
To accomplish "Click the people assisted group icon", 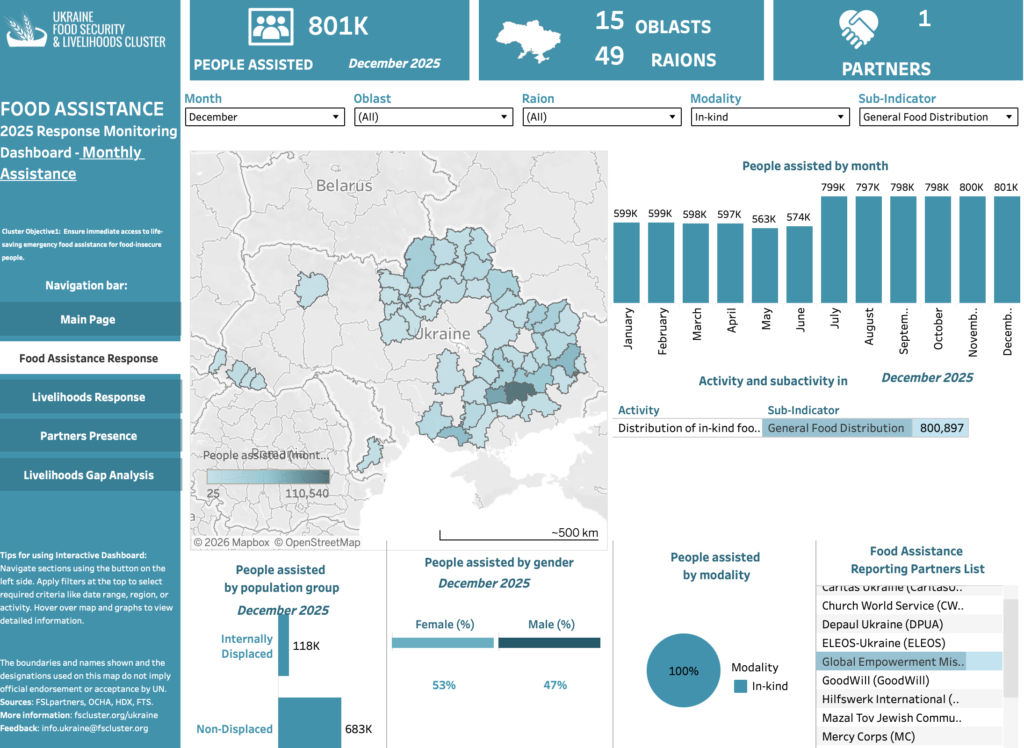I will coord(270,26).
